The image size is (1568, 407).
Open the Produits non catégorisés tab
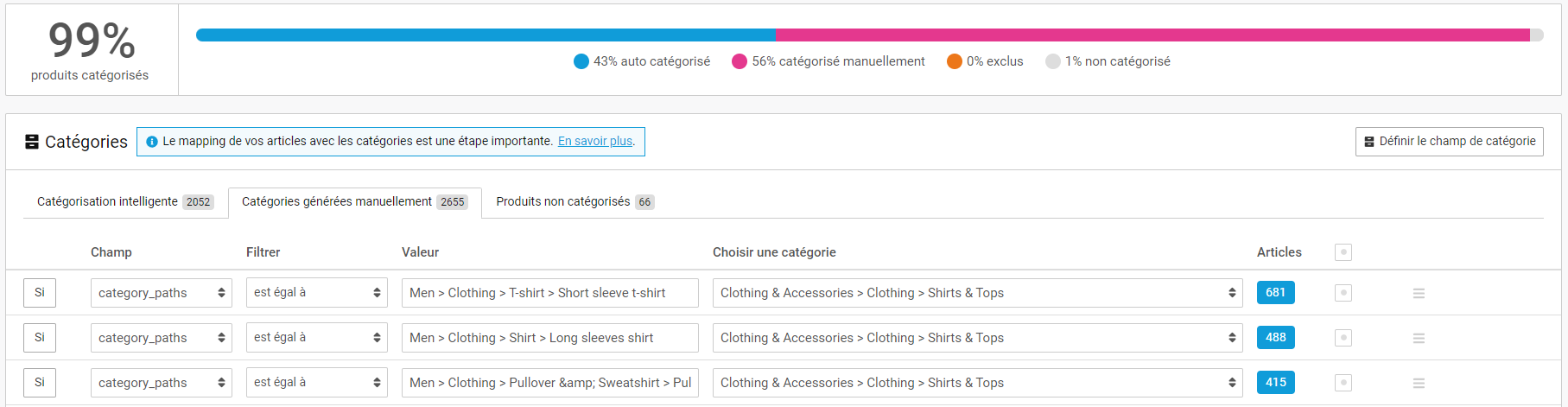pos(575,202)
